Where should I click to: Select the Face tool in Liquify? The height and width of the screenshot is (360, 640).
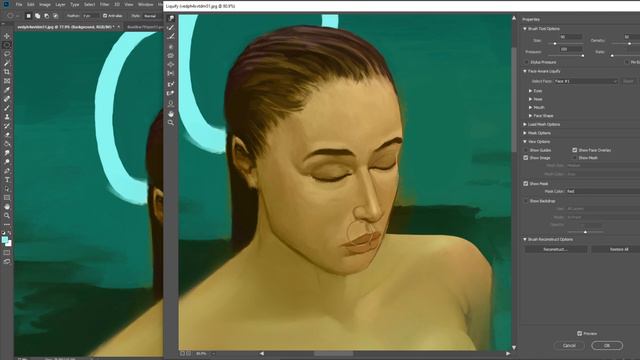[x=171, y=104]
